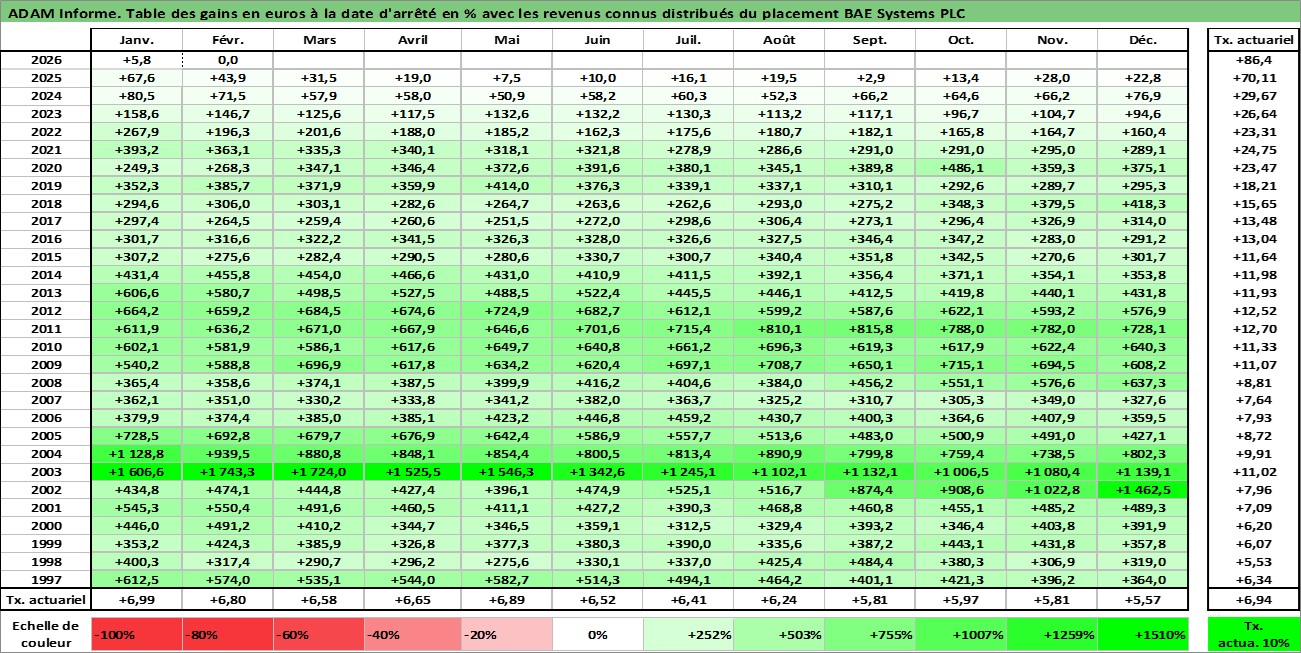The width and height of the screenshot is (1301, 653).
Task: Select the 'Sept.' column header
Action: pos(870,40)
